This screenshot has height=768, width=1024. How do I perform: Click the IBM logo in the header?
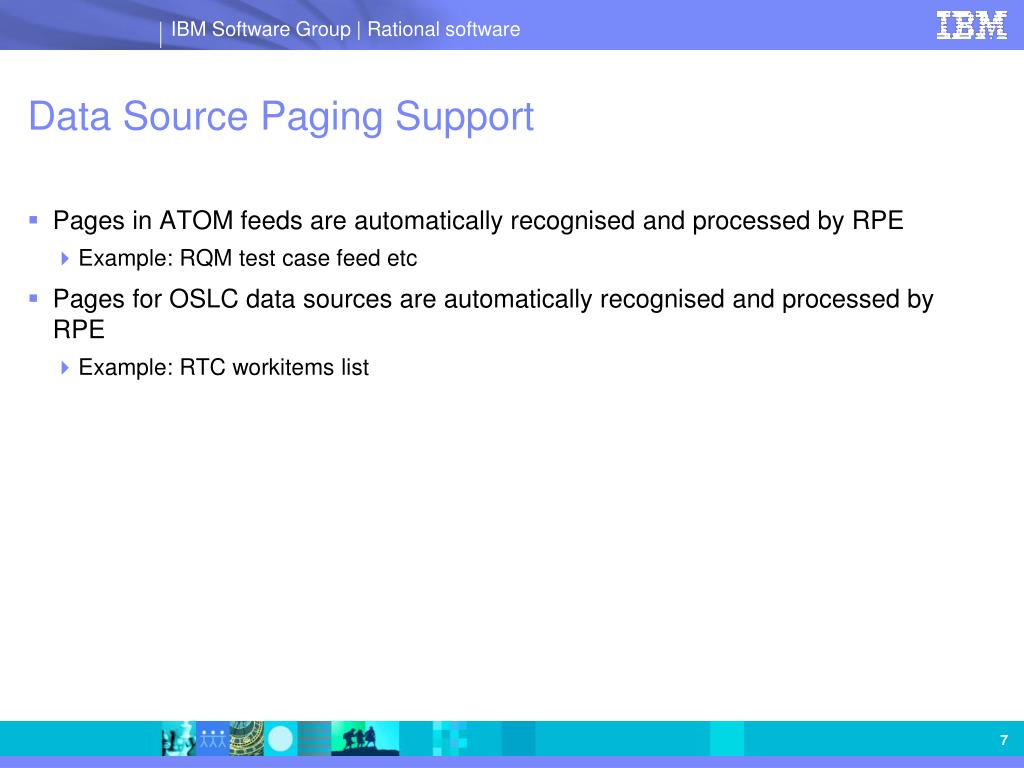pyautogui.click(x=971, y=26)
